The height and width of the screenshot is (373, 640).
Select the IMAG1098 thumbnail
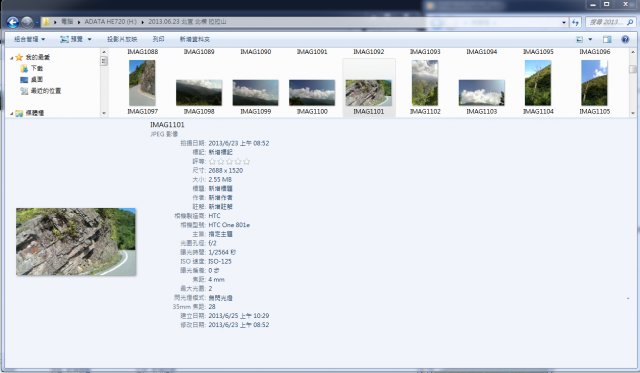(199, 93)
